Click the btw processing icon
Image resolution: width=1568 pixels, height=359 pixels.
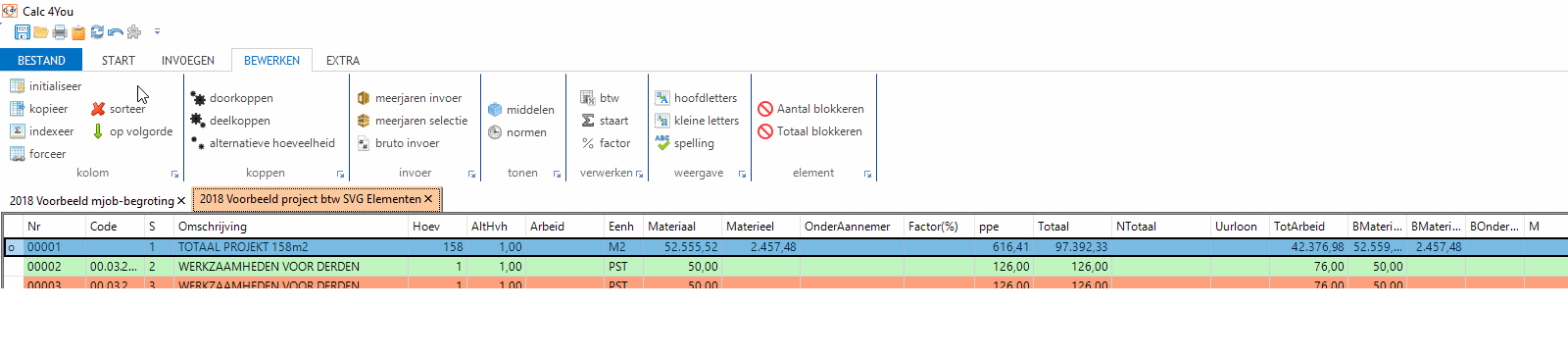pos(588,98)
